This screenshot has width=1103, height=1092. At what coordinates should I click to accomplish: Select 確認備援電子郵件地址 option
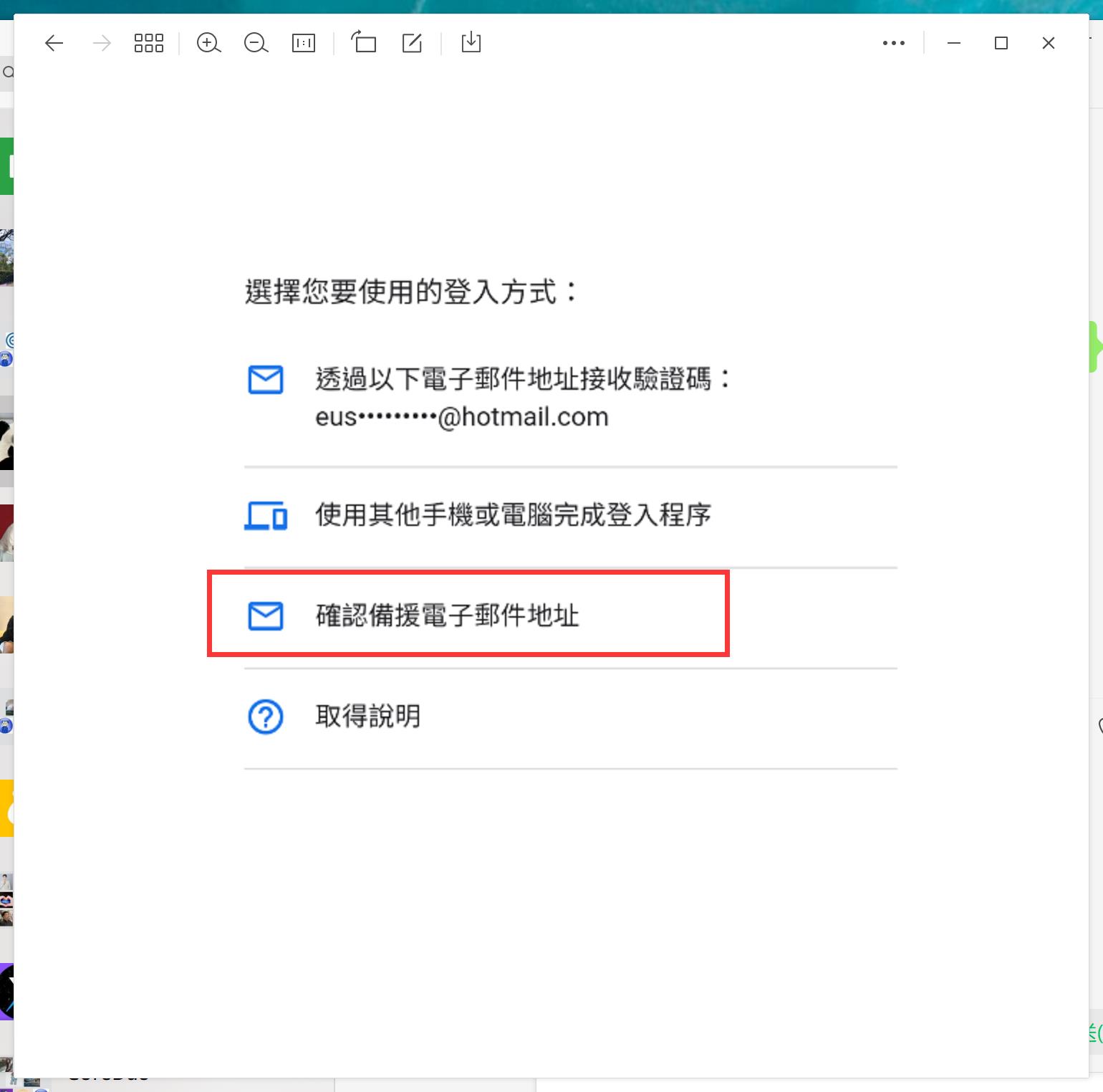448,616
